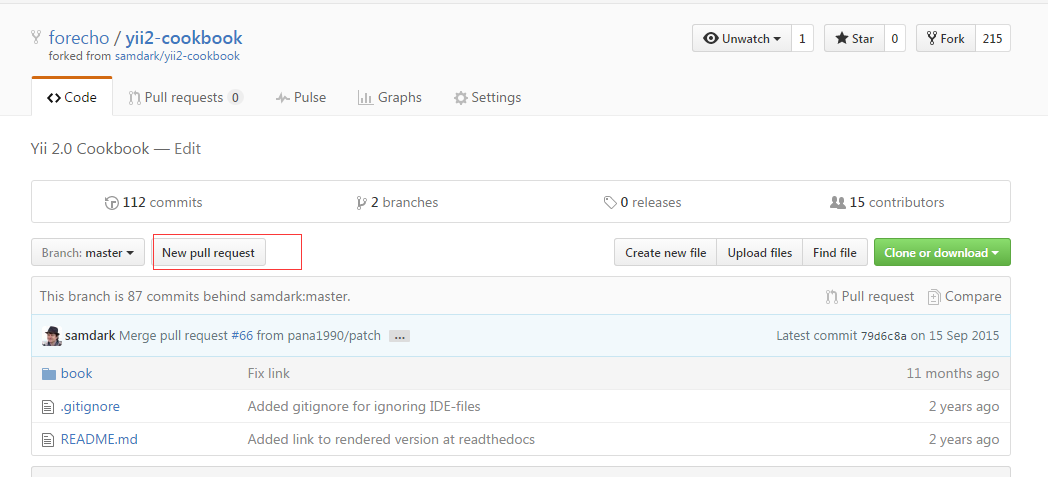1048x477 pixels.
Task: Click the Pull requests tab icon
Action: [x=134, y=98]
